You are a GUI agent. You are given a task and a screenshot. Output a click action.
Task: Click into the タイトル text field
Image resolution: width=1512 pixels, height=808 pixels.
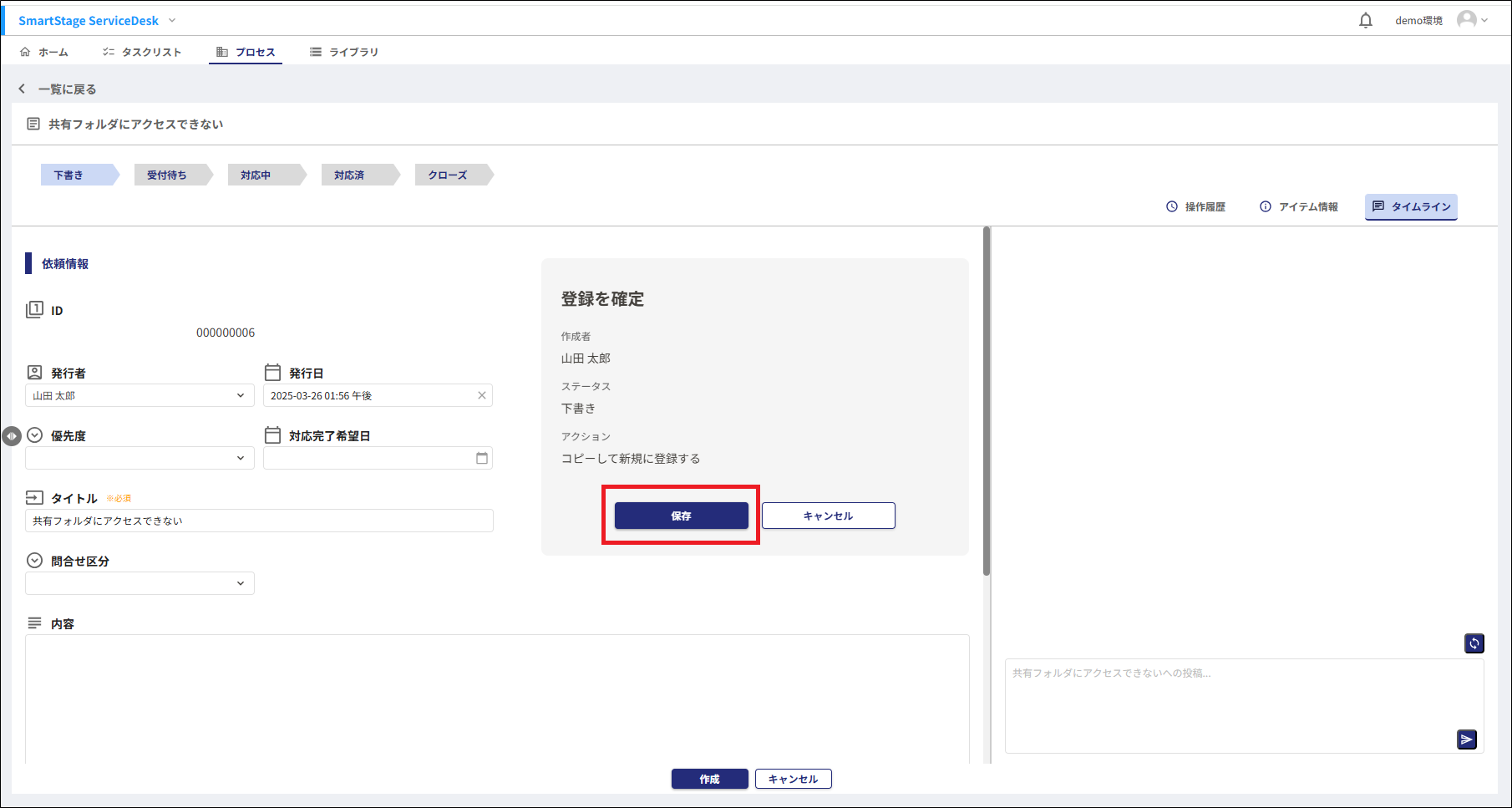[x=259, y=521]
